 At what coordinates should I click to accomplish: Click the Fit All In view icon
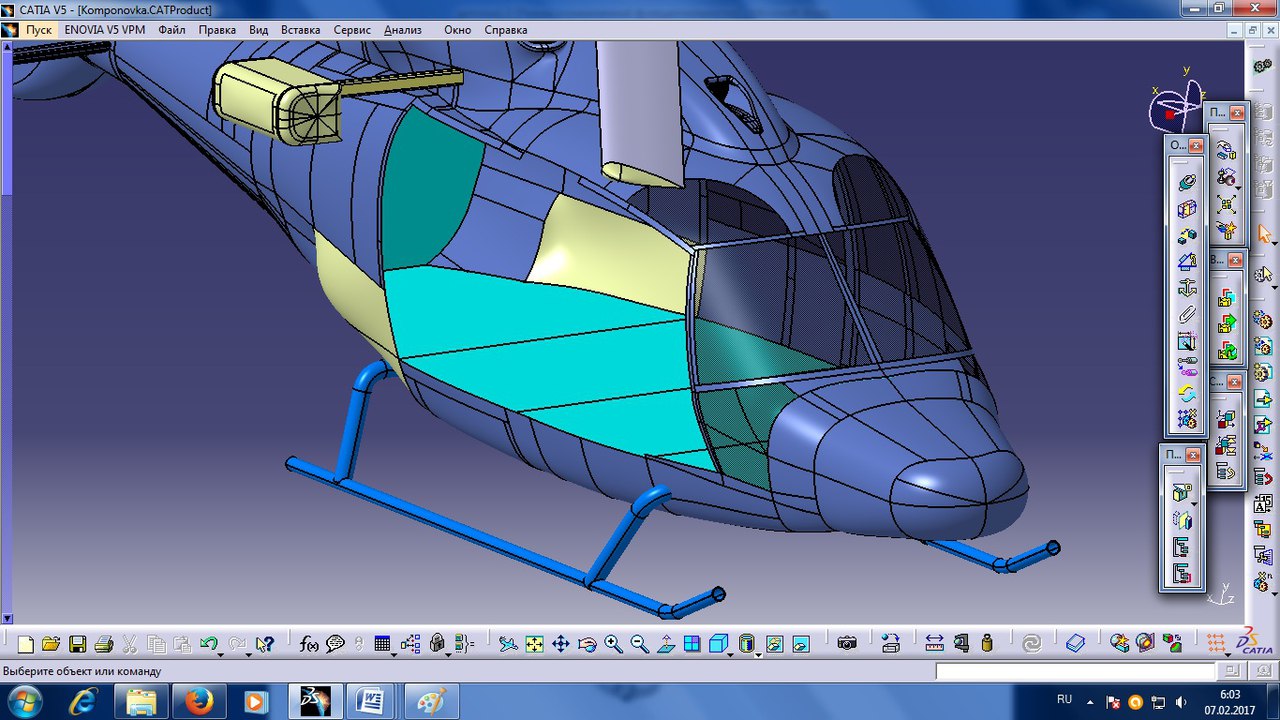point(535,644)
